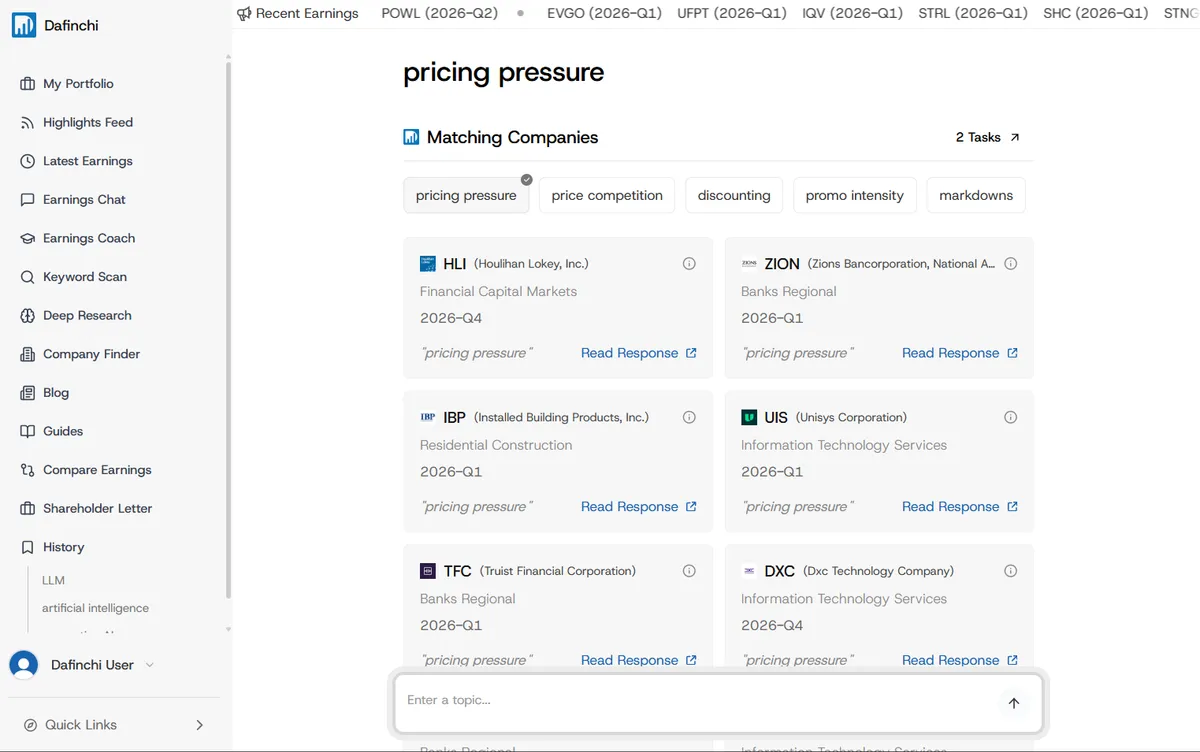Click the sidebar vertical scrollbar
Image resolution: width=1200 pixels, height=752 pixels.
(228, 330)
